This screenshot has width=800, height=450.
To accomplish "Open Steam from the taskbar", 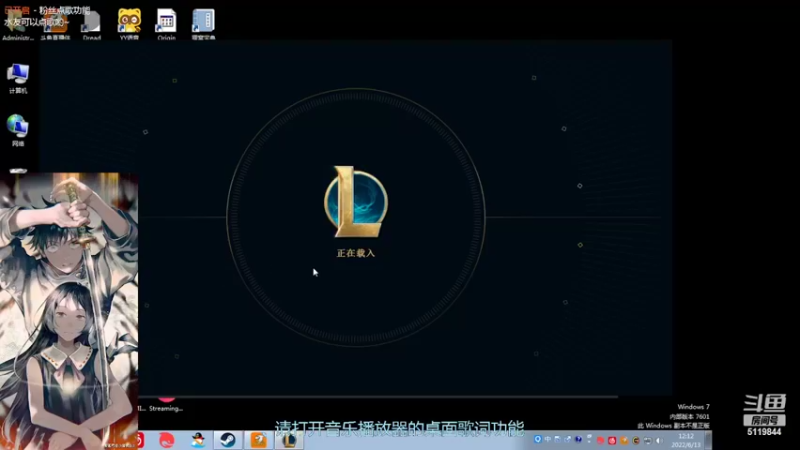I will point(228,439).
